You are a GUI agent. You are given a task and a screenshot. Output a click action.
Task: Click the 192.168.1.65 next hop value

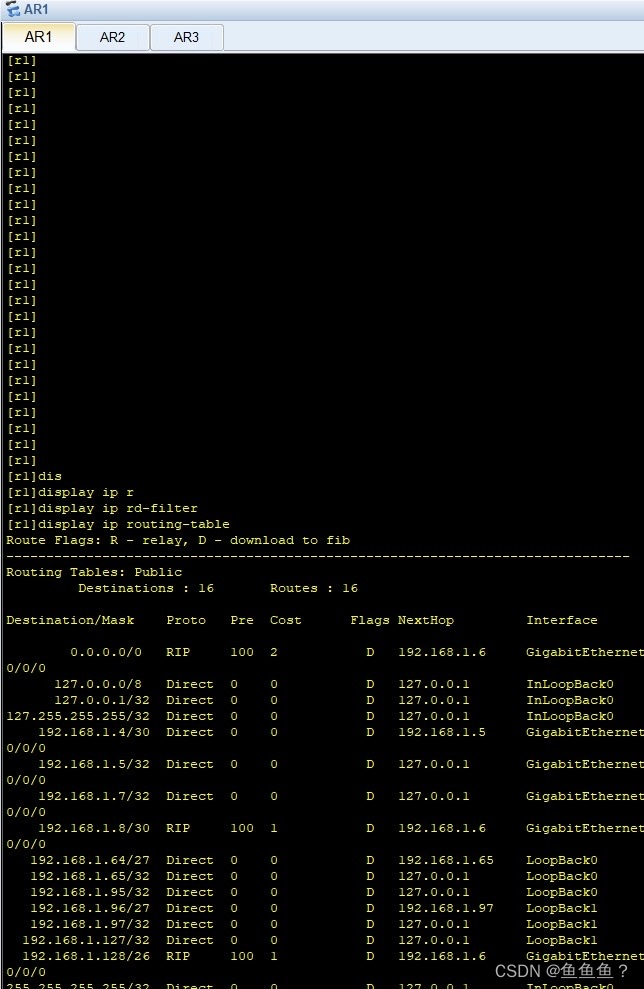pos(446,860)
